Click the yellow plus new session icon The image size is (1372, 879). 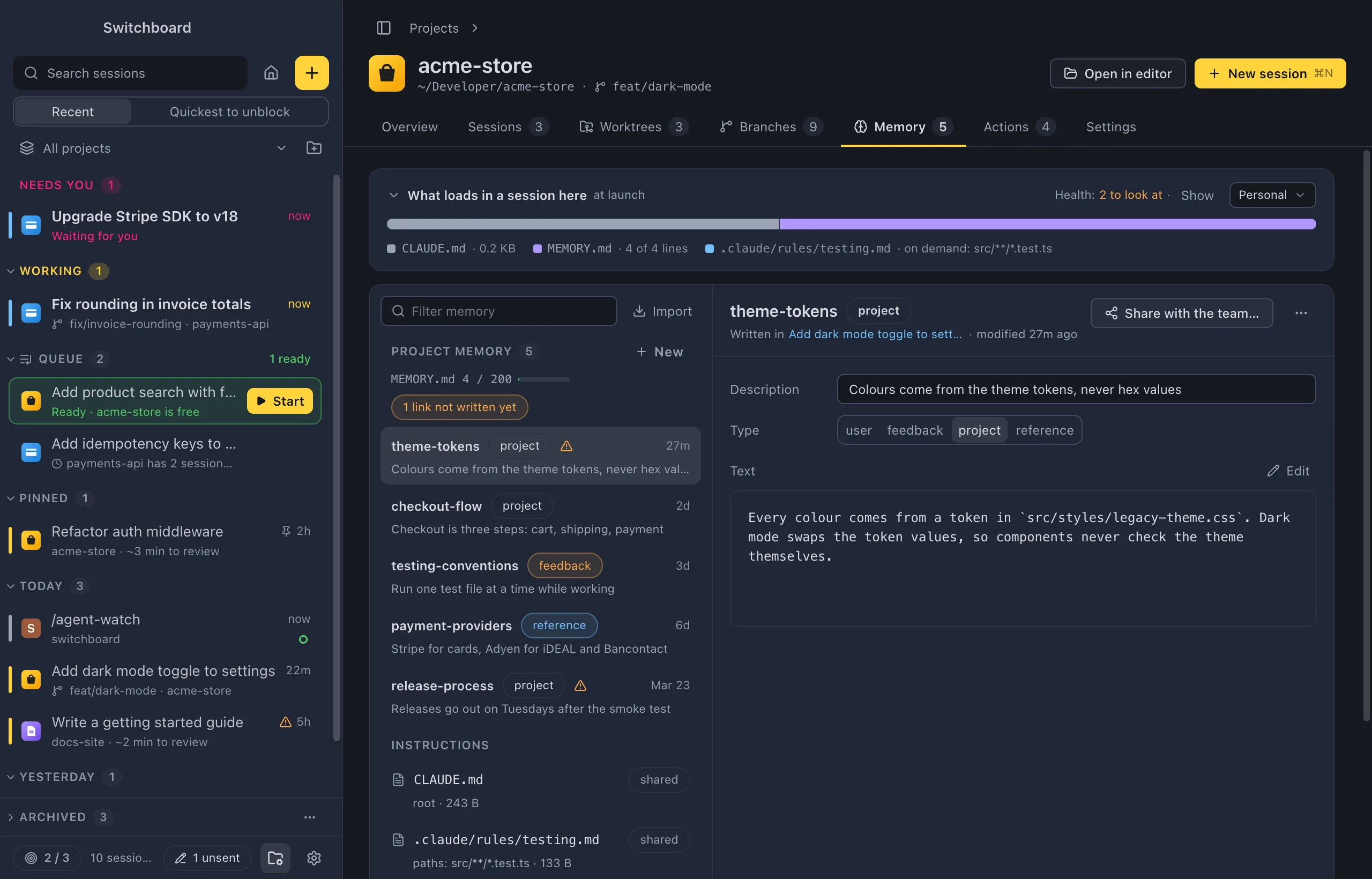pos(311,73)
